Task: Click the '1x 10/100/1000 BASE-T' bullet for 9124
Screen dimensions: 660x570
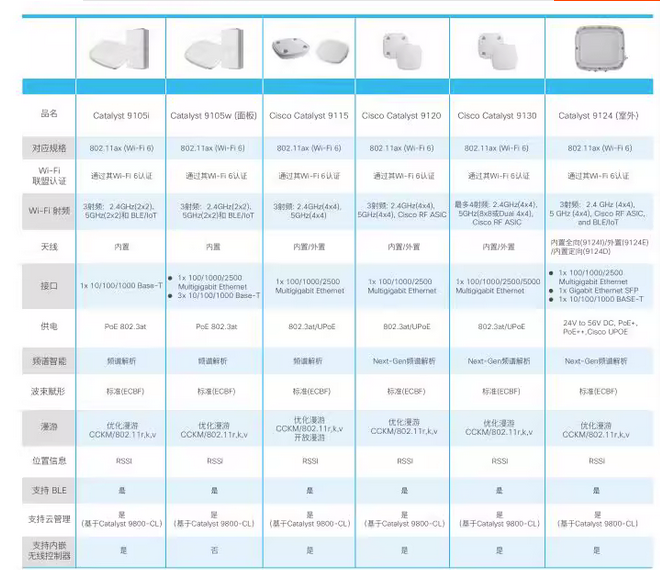Action: click(601, 299)
